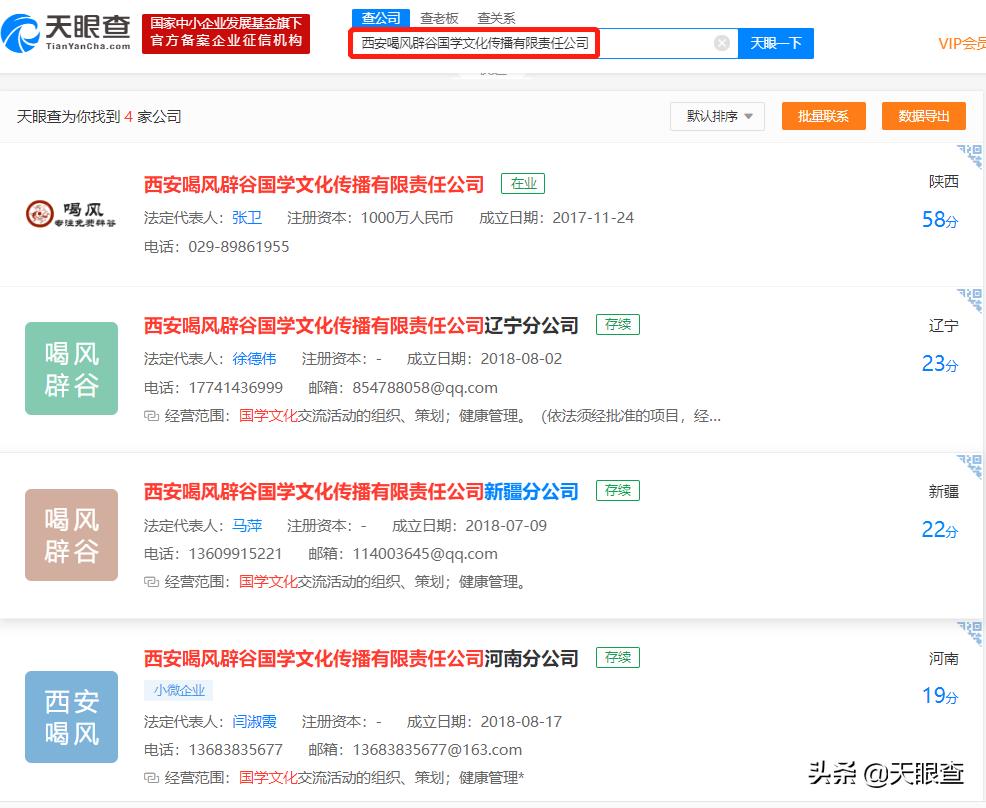Click the TianYanCha logo
Viewport: 986px width, 808px height.
point(67,33)
